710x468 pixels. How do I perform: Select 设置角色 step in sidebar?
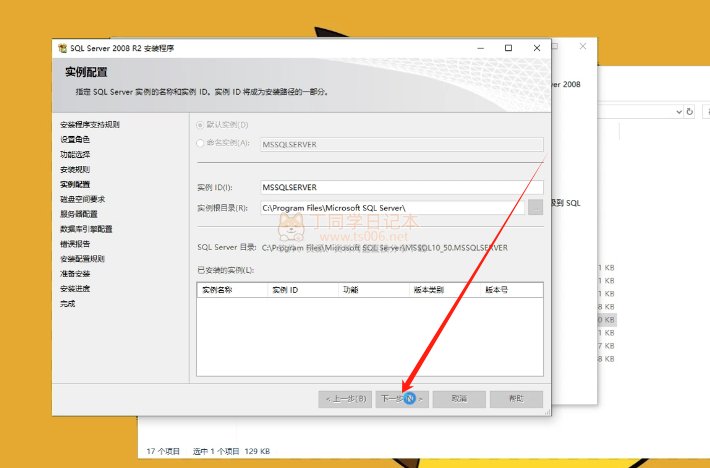(x=75, y=139)
